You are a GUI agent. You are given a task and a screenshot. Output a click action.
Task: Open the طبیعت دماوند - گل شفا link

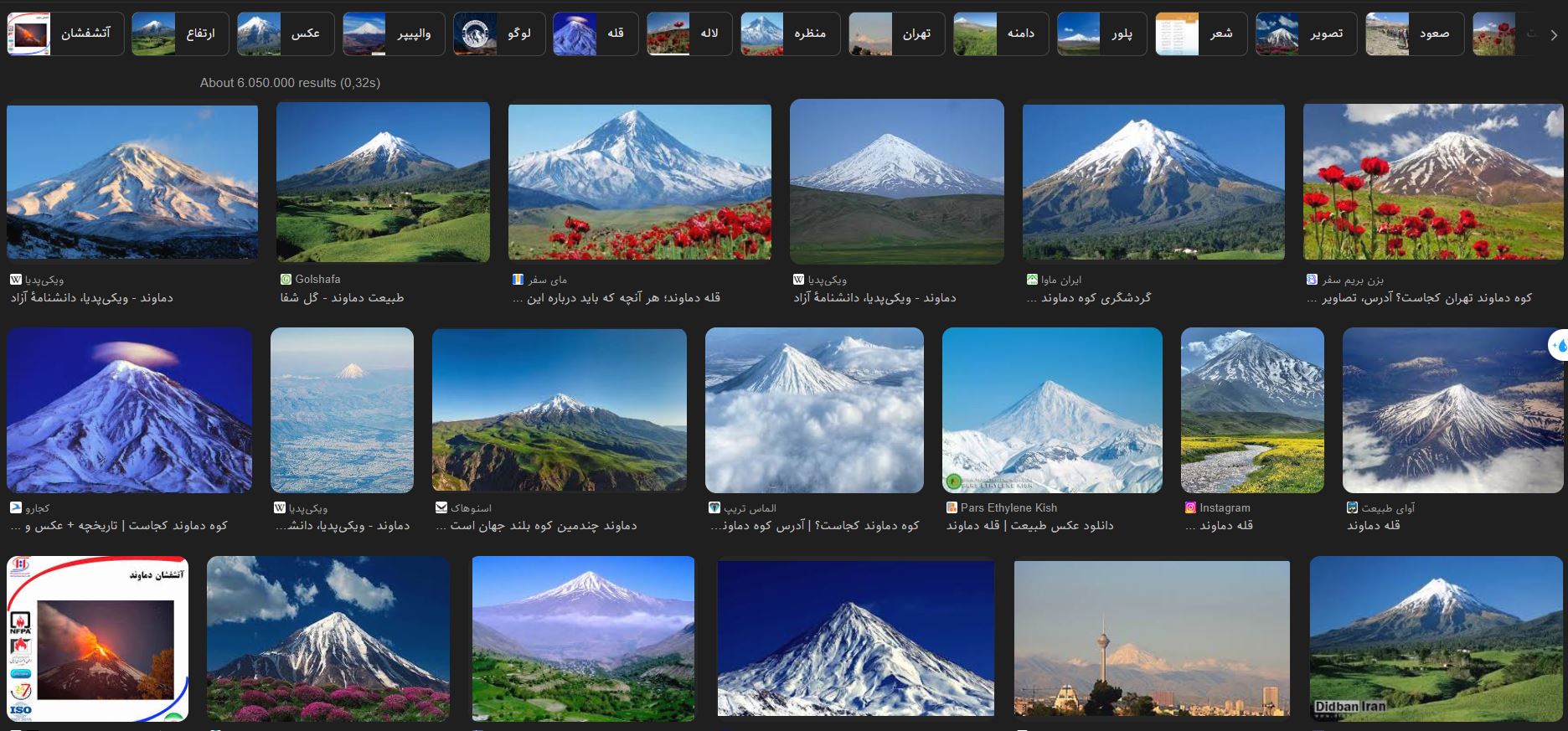342,298
